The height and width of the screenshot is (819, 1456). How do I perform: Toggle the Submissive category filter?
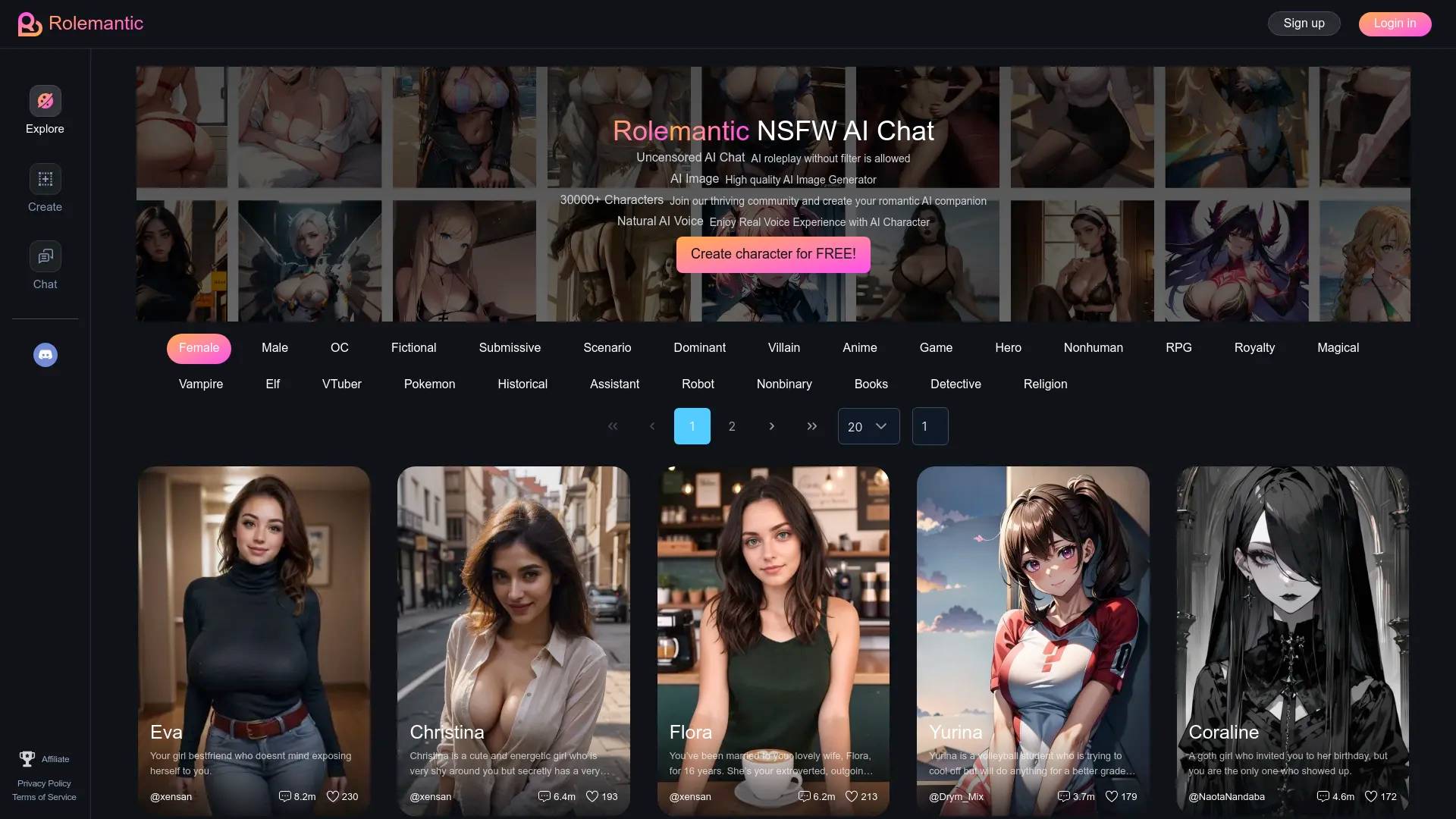(509, 347)
